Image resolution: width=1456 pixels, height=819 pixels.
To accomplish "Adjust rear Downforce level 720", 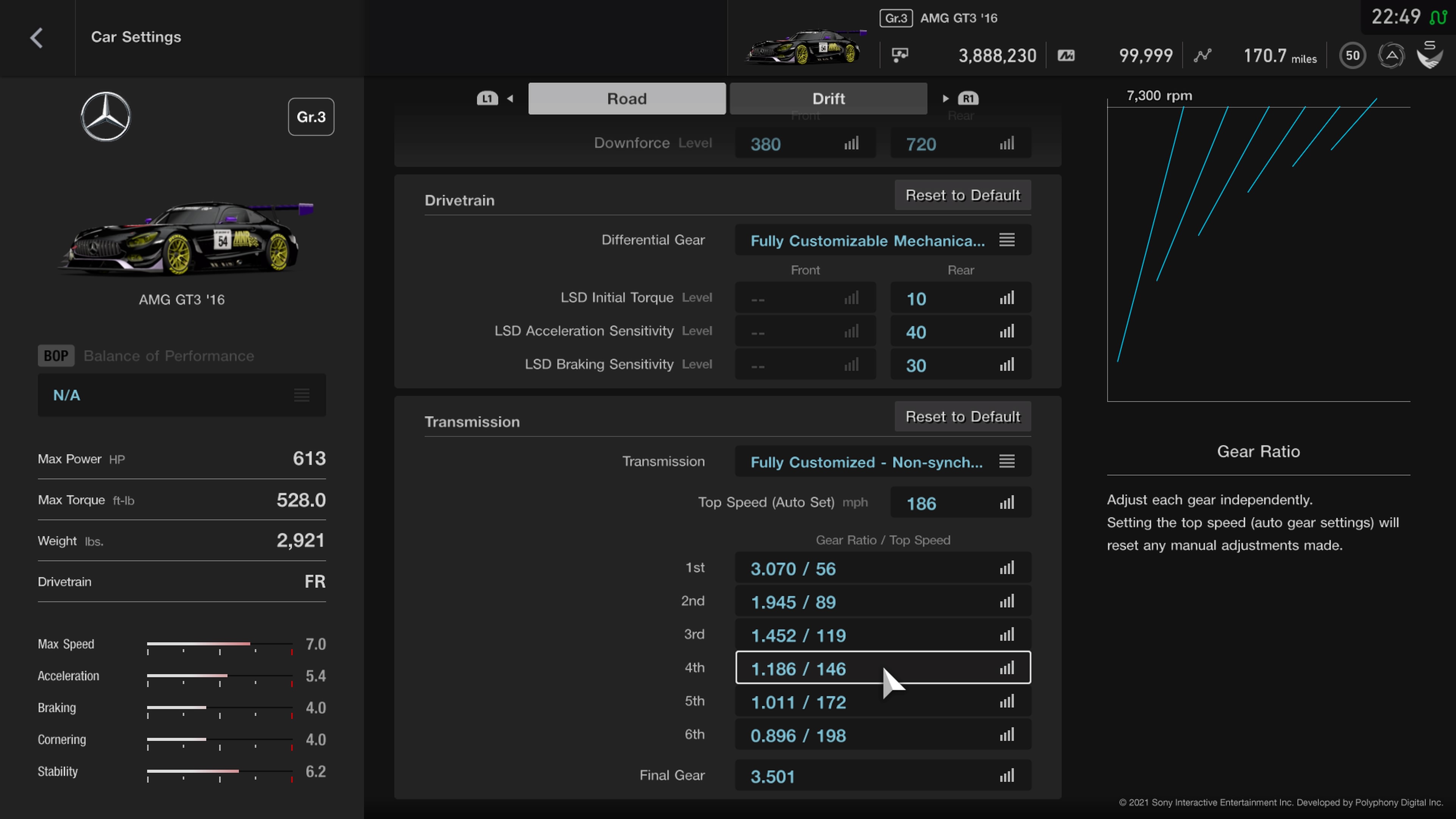I will tap(960, 144).
